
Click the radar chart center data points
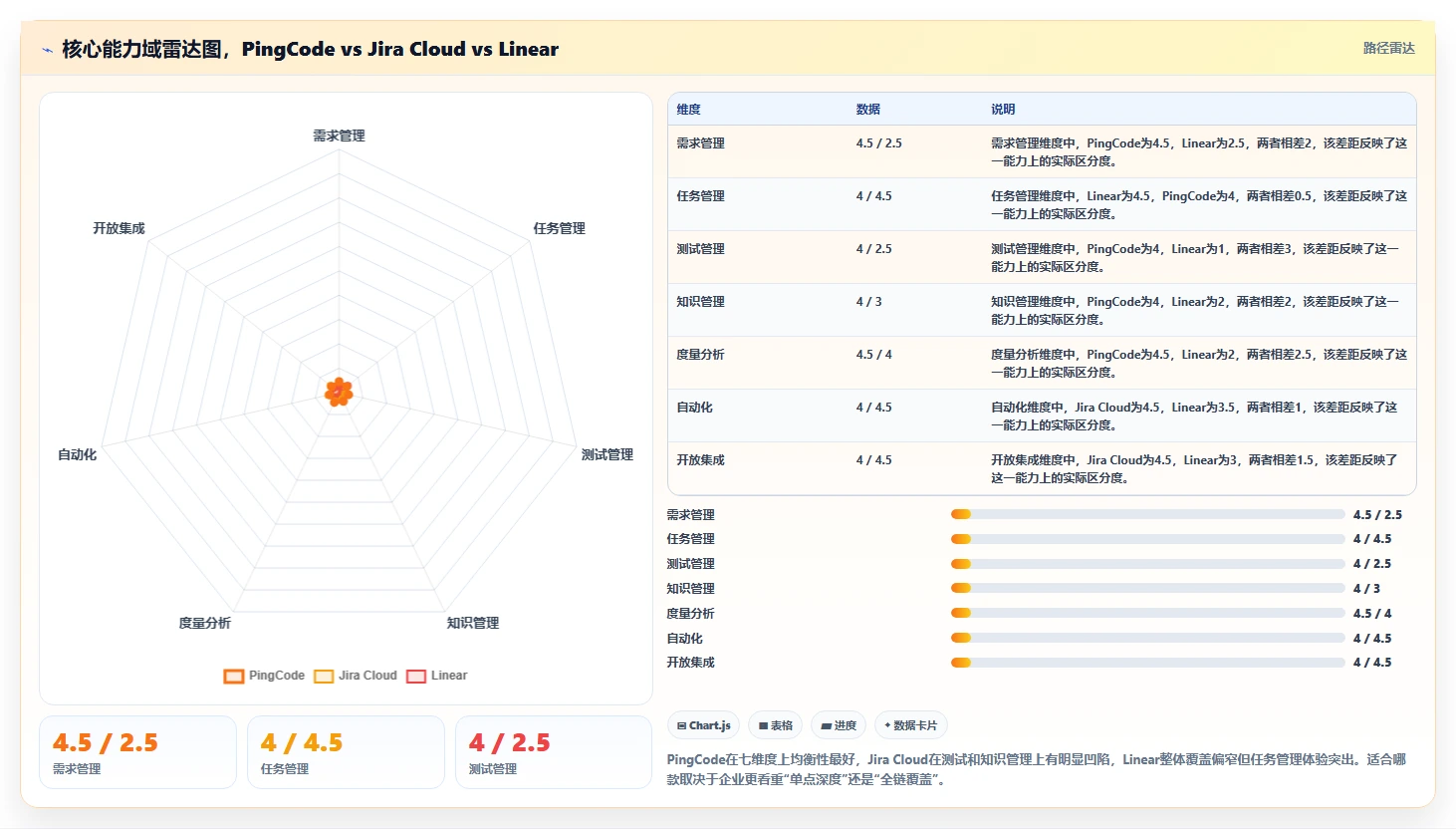[339, 393]
